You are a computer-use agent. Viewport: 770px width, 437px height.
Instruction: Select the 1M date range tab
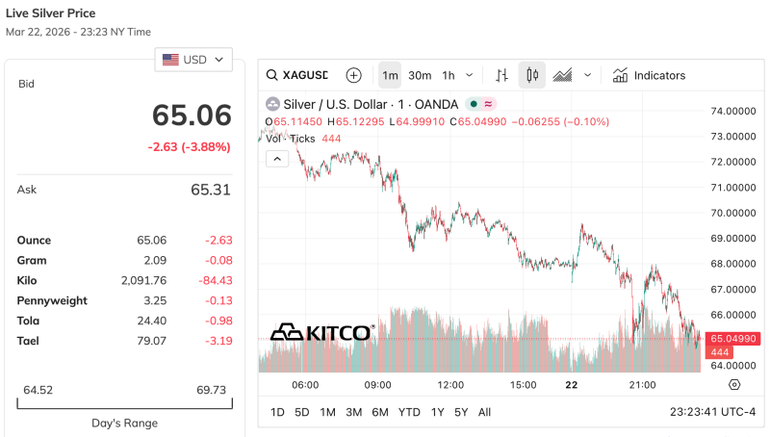point(328,412)
